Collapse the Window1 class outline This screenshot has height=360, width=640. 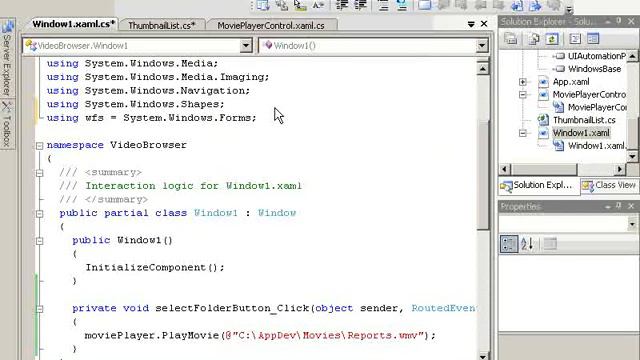[x=39, y=213]
